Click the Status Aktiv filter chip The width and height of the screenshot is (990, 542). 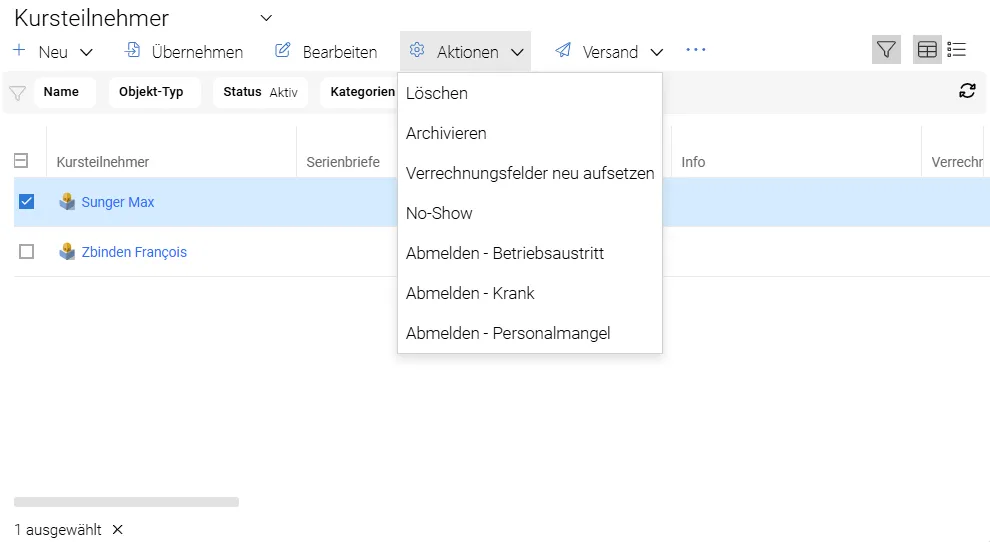click(x=260, y=92)
